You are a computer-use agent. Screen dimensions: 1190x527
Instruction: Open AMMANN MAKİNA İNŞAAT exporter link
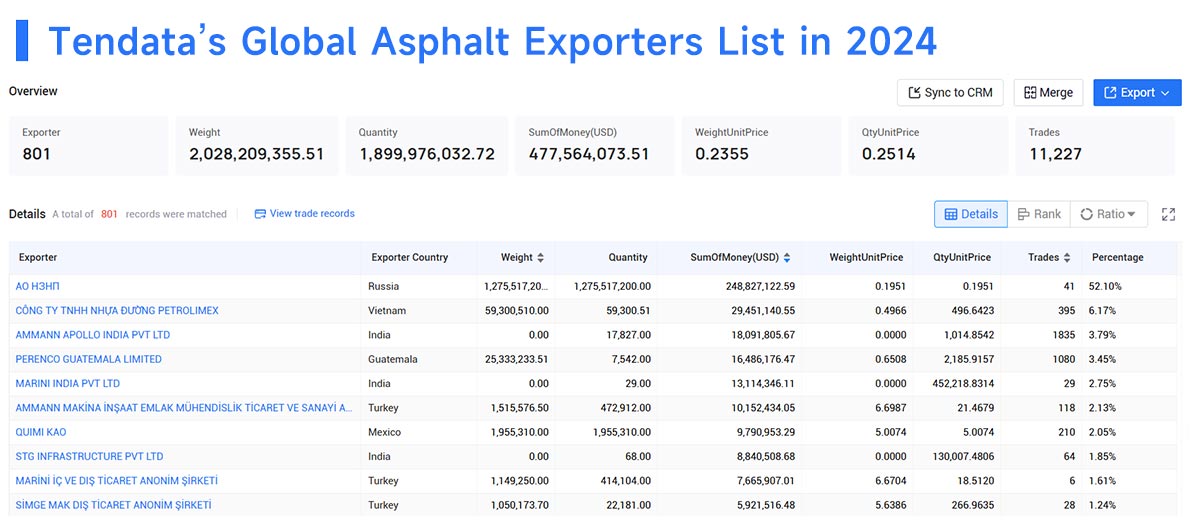click(x=184, y=408)
